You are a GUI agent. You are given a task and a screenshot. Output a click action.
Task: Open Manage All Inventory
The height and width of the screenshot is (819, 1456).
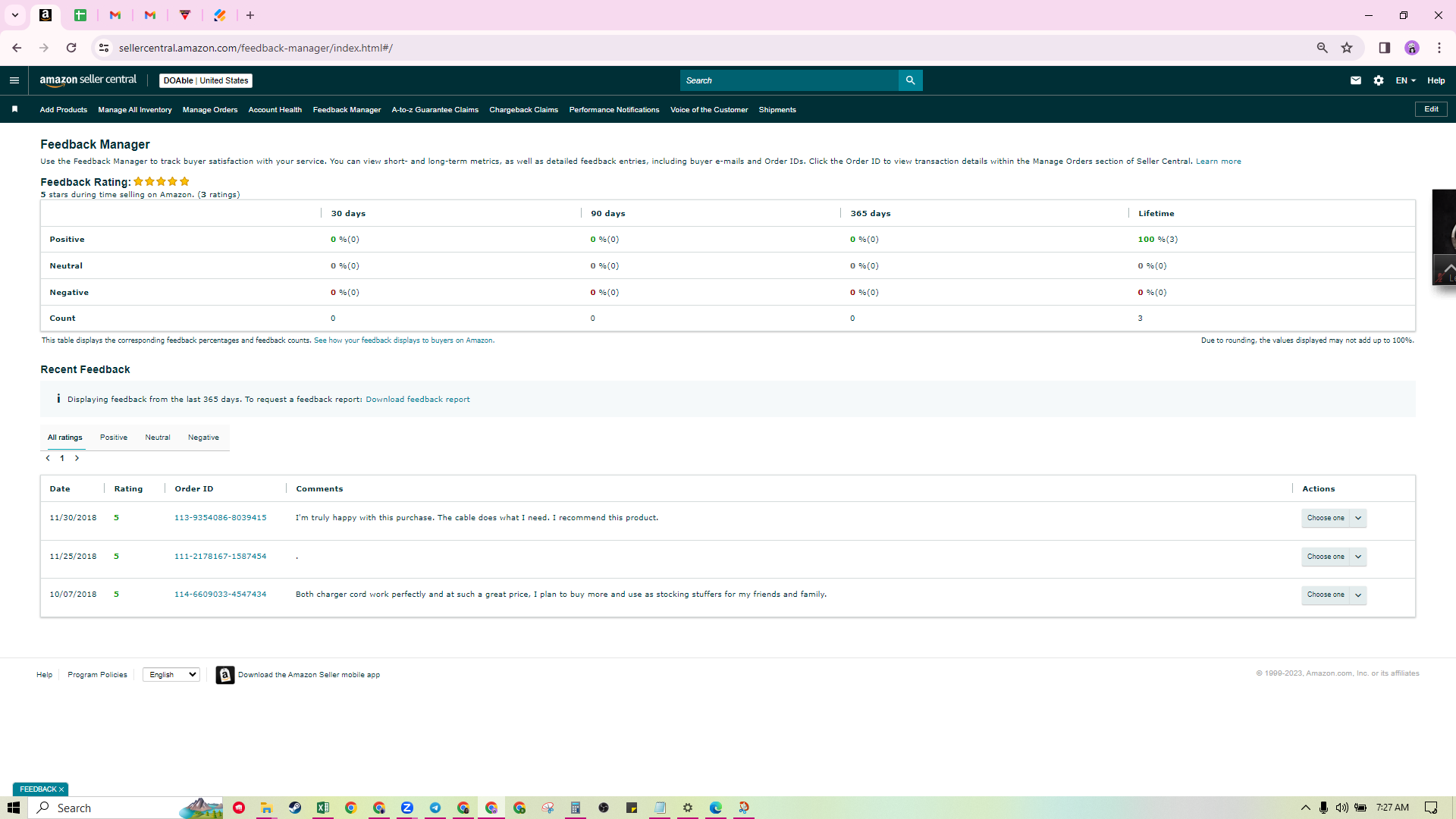[135, 110]
